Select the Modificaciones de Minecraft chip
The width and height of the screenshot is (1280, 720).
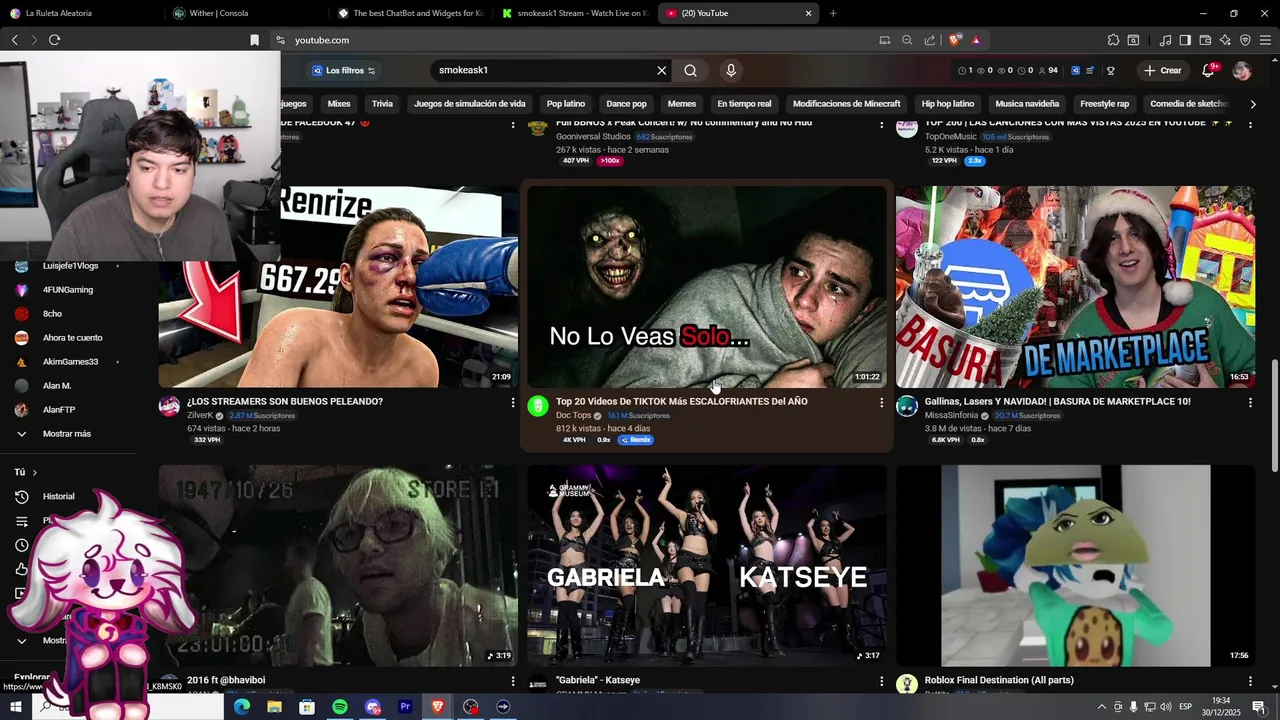click(846, 104)
